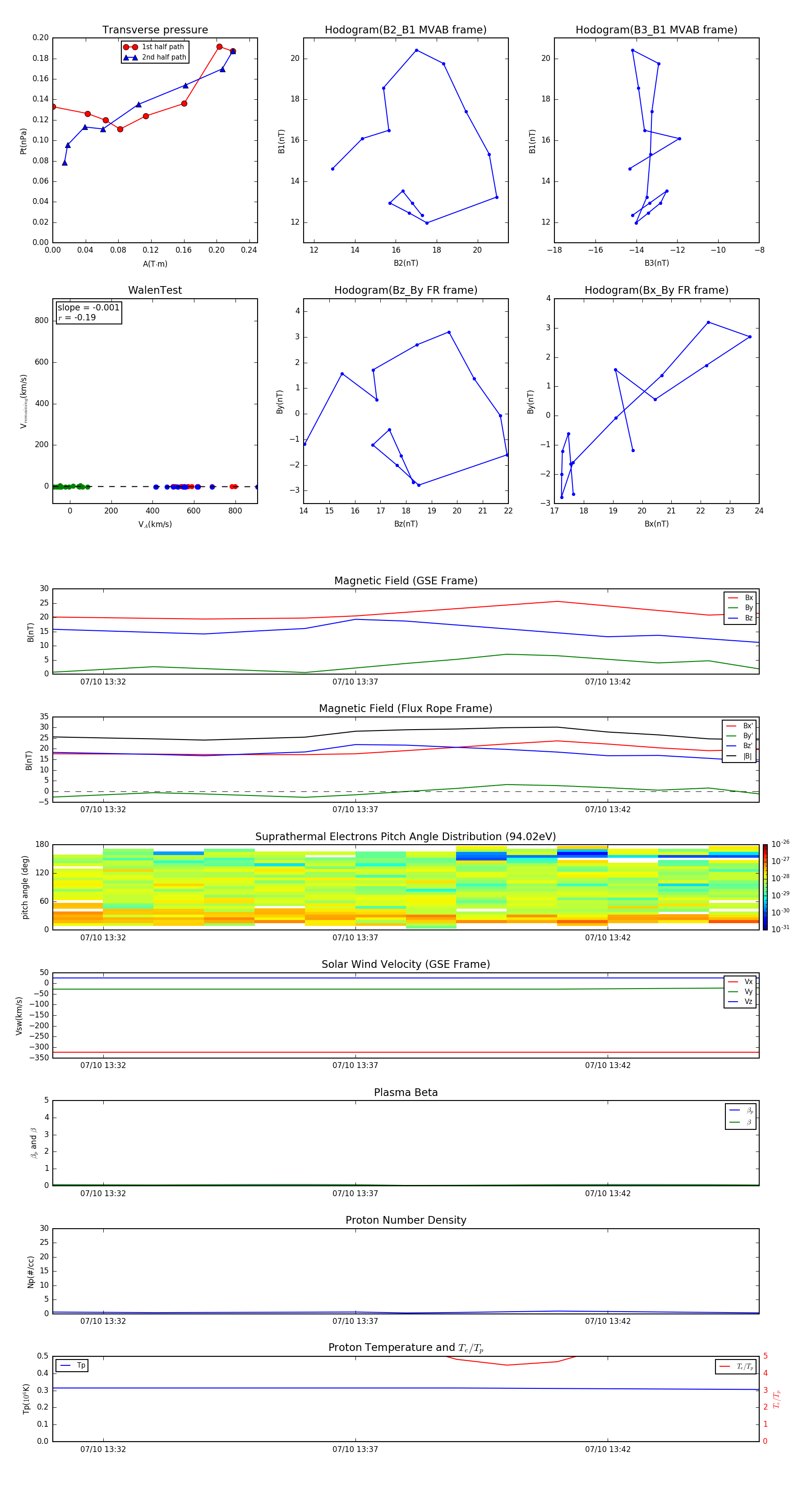Click the 'Bz(nT)' x-axis label
This screenshot has width=812, height=1489.
(406, 524)
